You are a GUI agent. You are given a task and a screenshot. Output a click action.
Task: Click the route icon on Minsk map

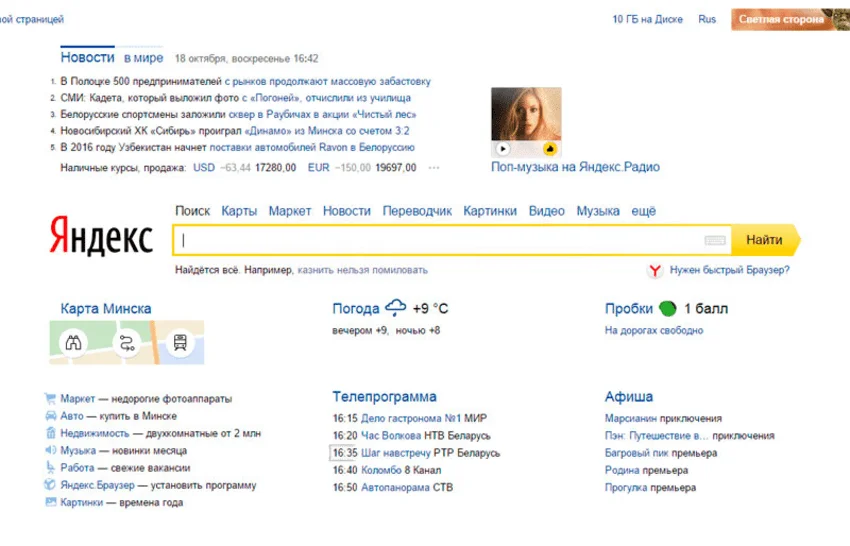127,343
